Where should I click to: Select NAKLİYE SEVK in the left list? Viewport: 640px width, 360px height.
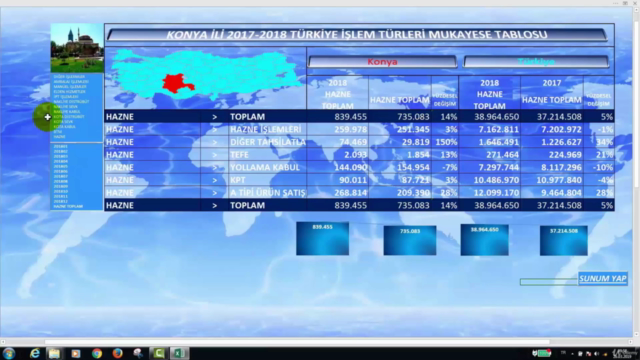[66, 107]
